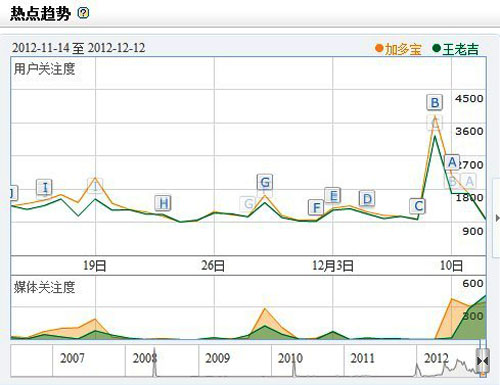This screenshot has width=500, height=385.
Task: Click the 2012 year on overview timeline
Action: (x=436, y=358)
